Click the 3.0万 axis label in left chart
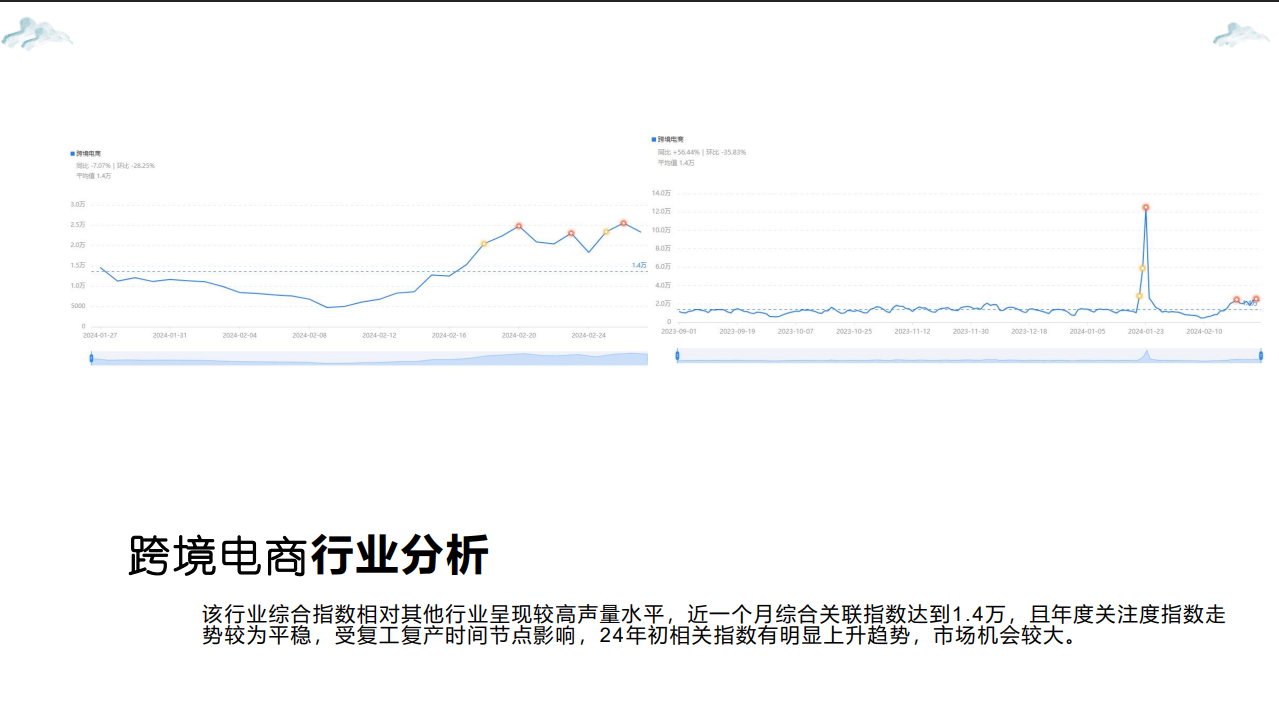Viewport: 1279px width, 721px height. pyautogui.click(x=78, y=204)
